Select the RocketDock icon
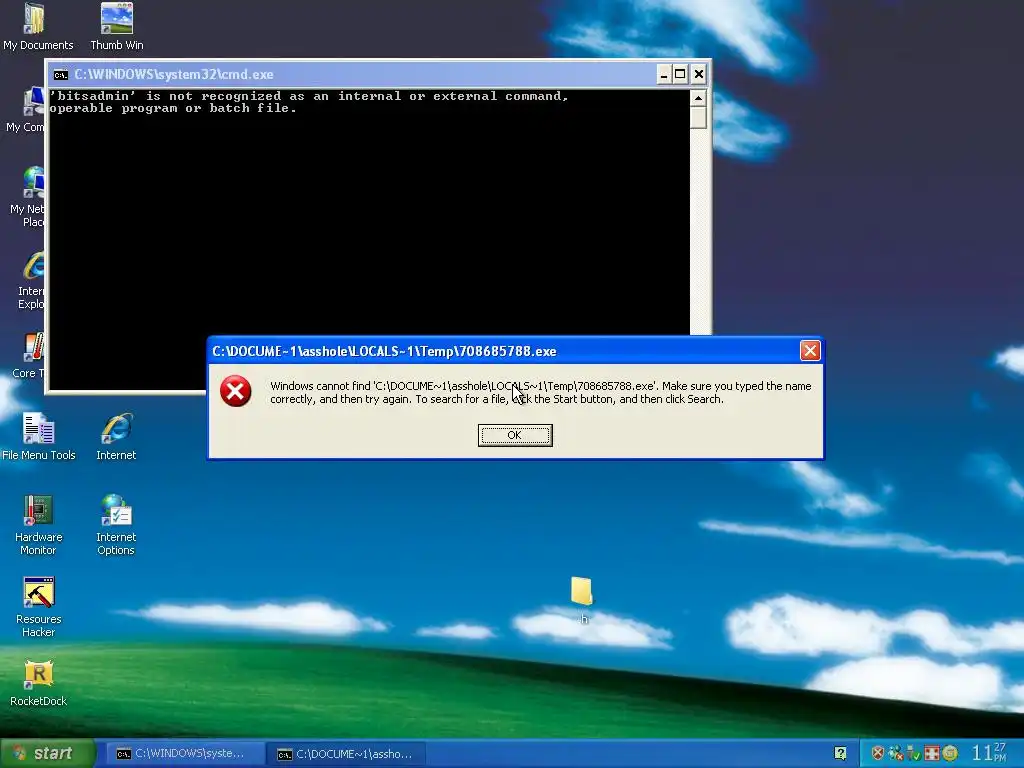The image size is (1024, 768). 39,683
